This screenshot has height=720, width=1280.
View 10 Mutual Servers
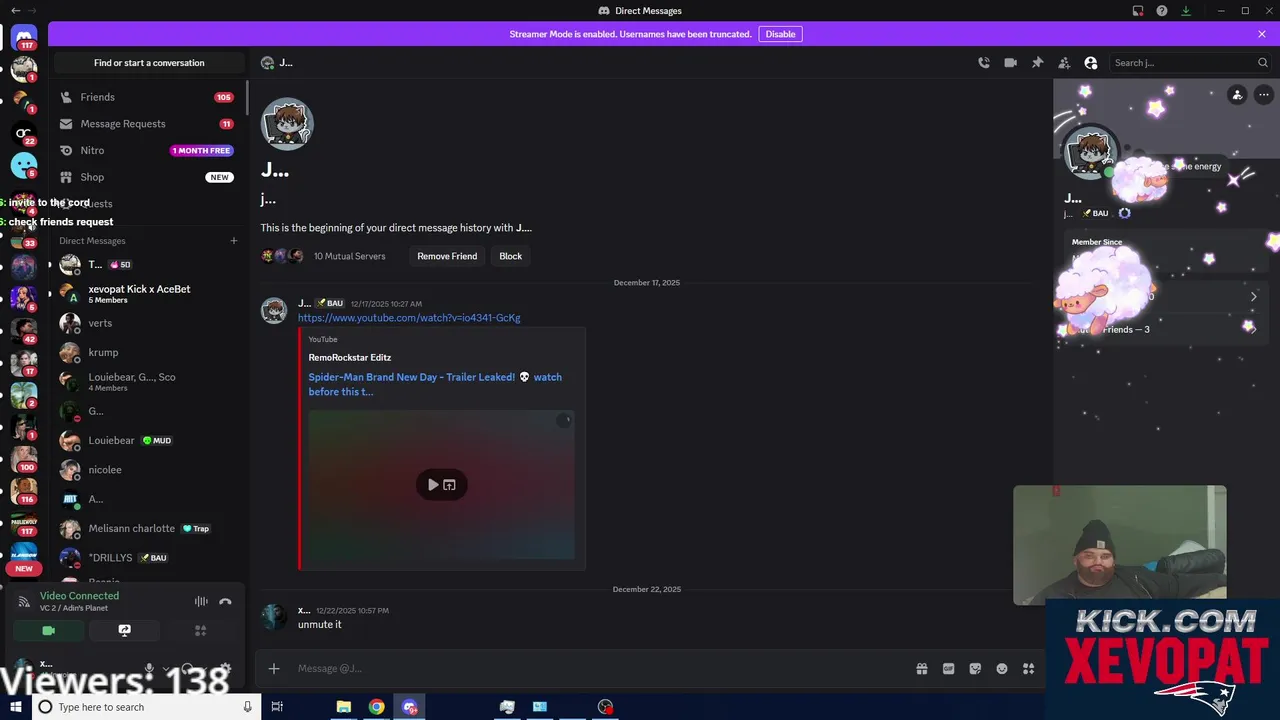(x=349, y=256)
